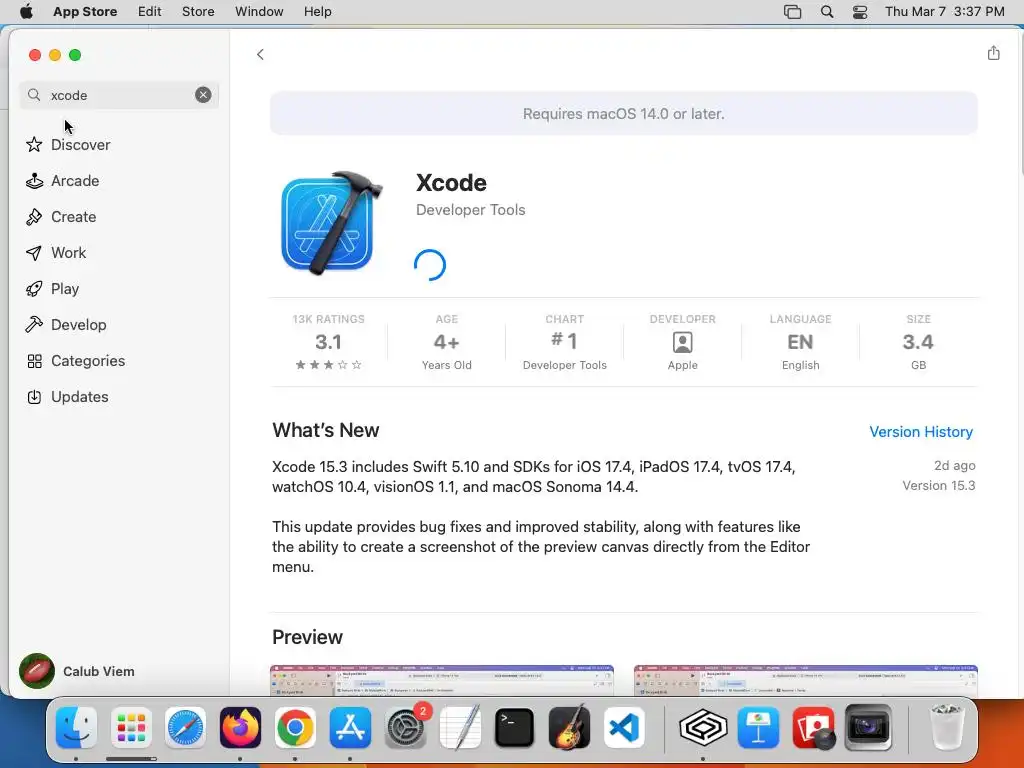1024x768 pixels.
Task: Click App Store icon in Dock
Action: coord(350,727)
